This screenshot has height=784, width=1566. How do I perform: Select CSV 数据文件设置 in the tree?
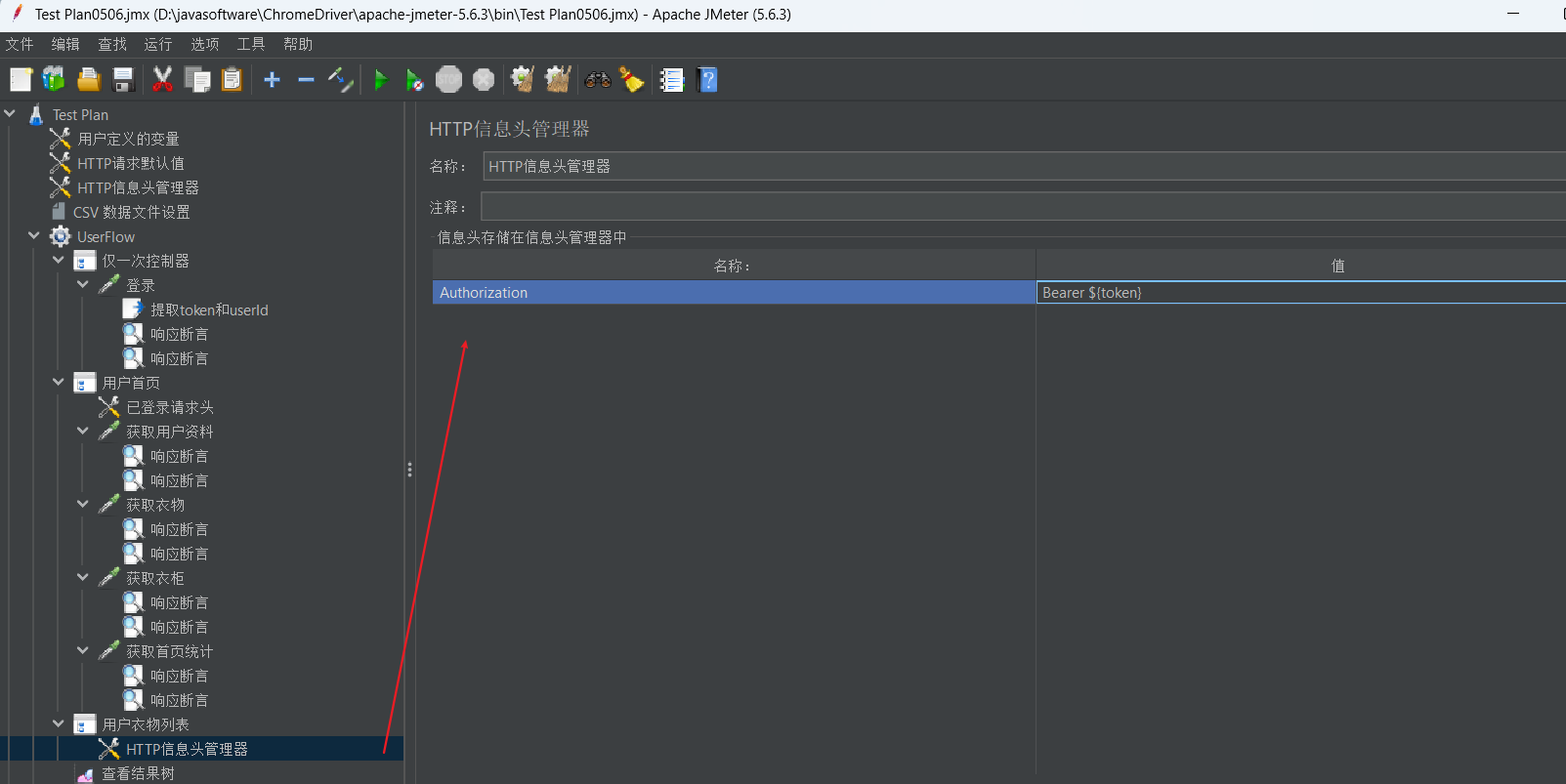(132, 212)
